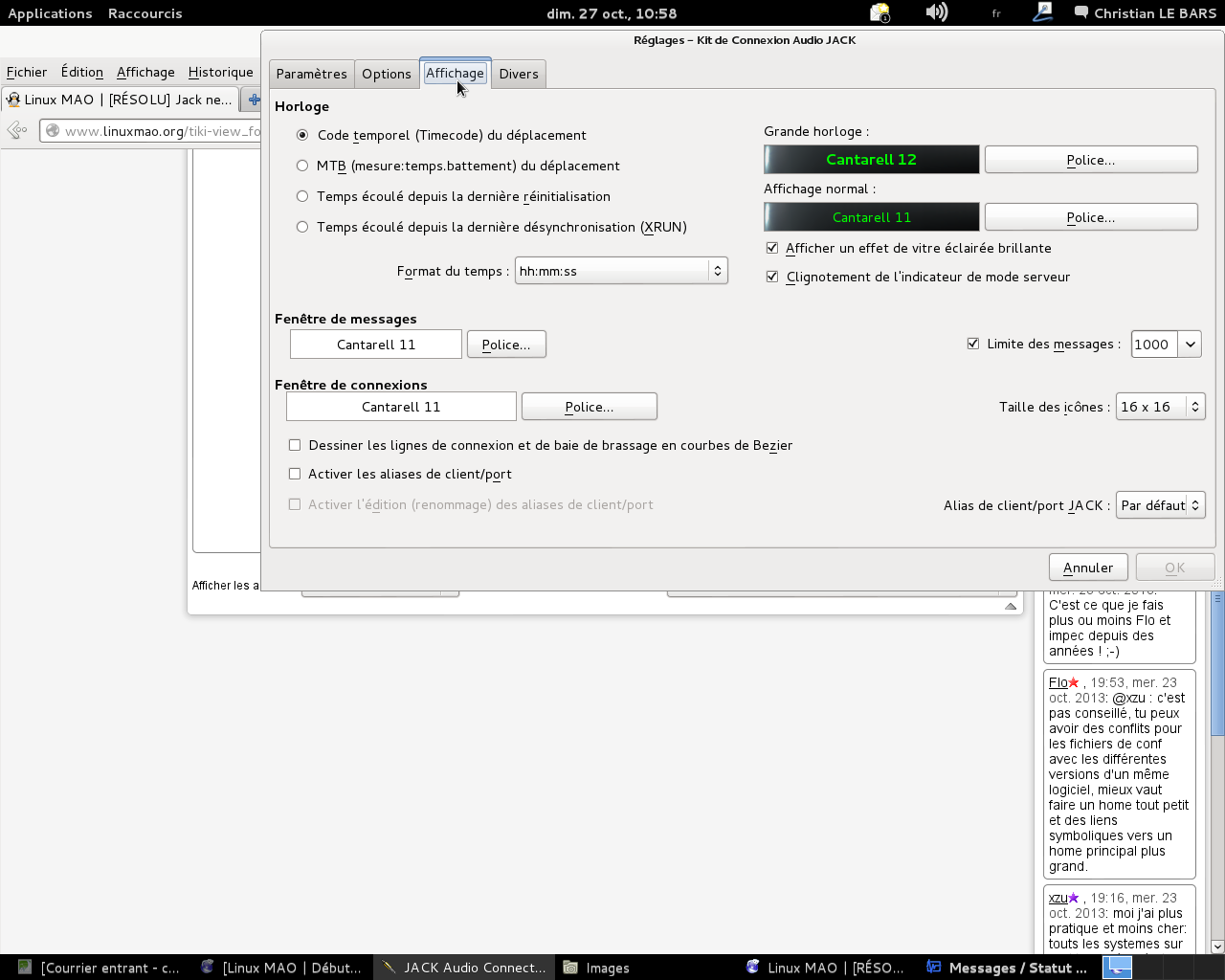Click the chat bubble icon beside user name

1081,12
